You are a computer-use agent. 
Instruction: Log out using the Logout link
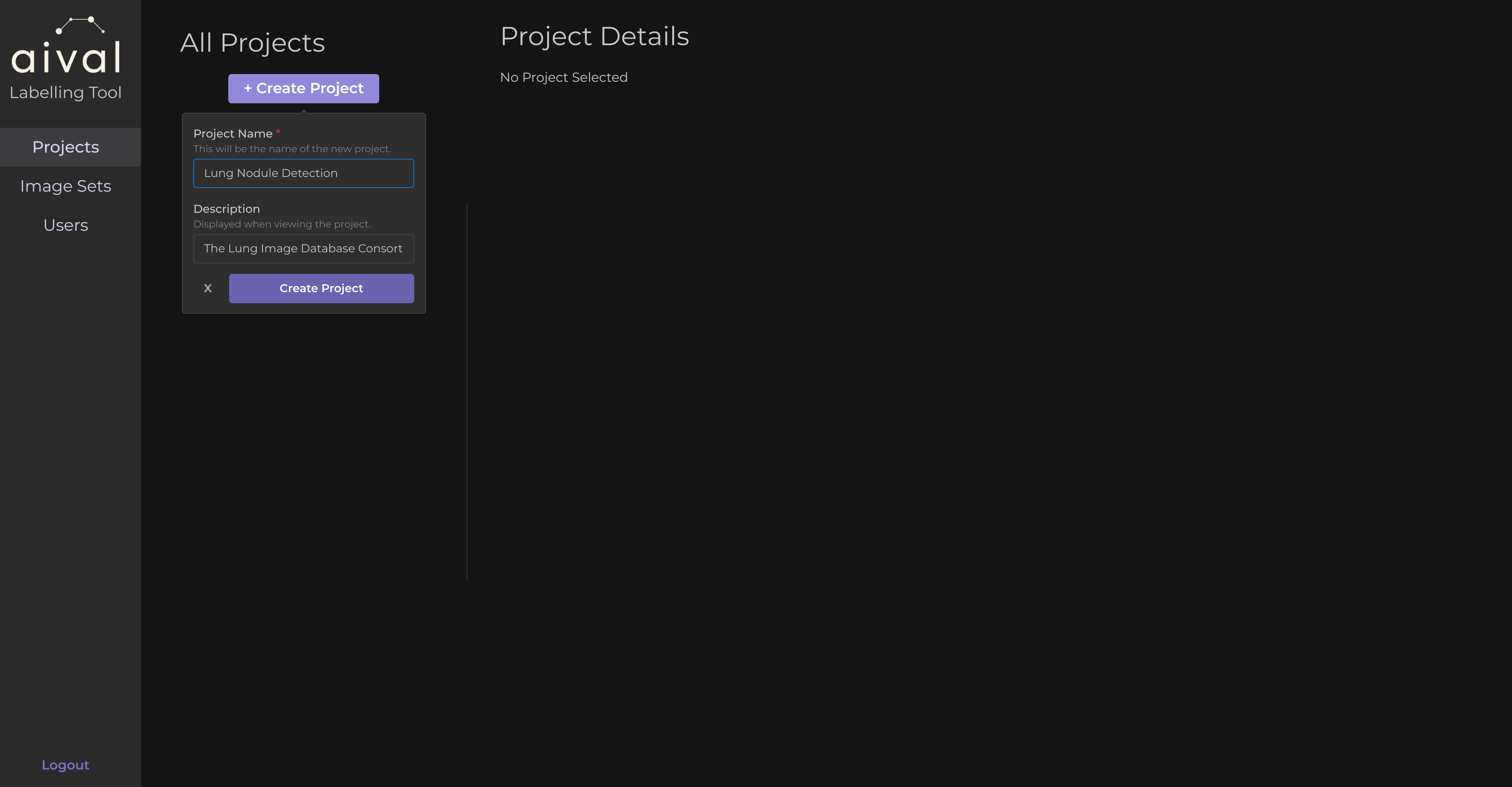pyautogui.click(x=65, y=765)
